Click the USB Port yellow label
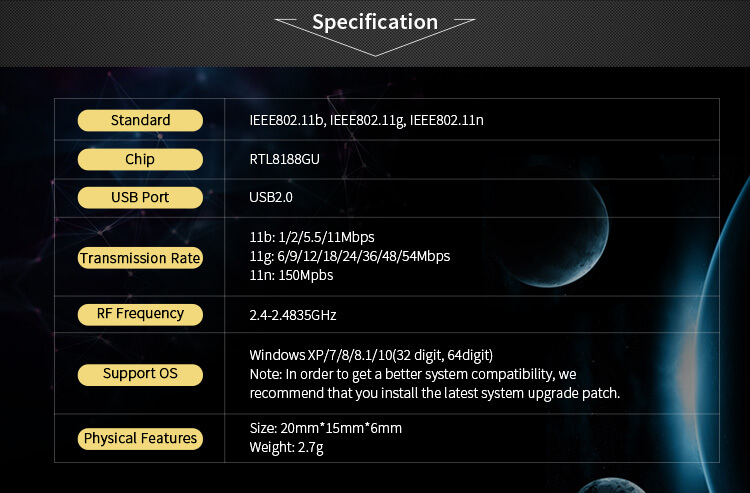The height and width of the screenshot is (493, 750). click(140, 197)
